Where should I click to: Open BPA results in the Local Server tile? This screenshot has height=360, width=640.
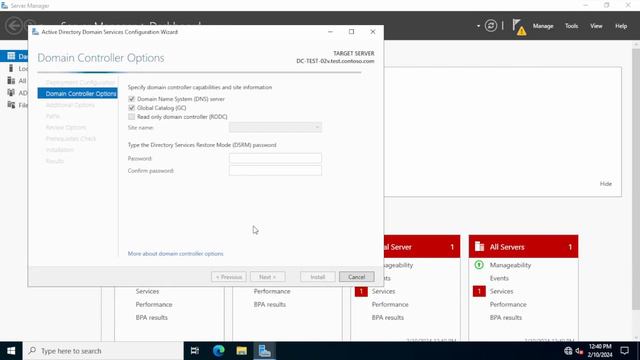pyautogui.click(x=387, y=317)
